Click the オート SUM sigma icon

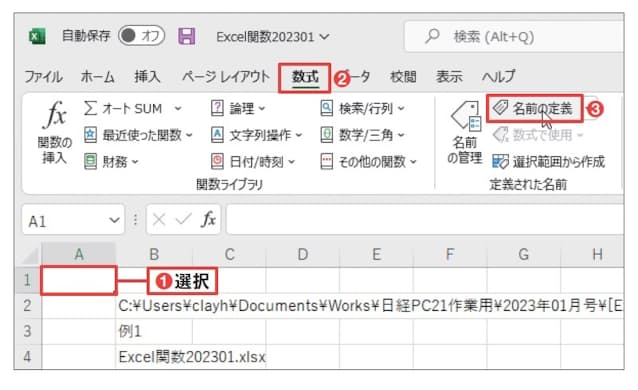click(x=90, y=108)
